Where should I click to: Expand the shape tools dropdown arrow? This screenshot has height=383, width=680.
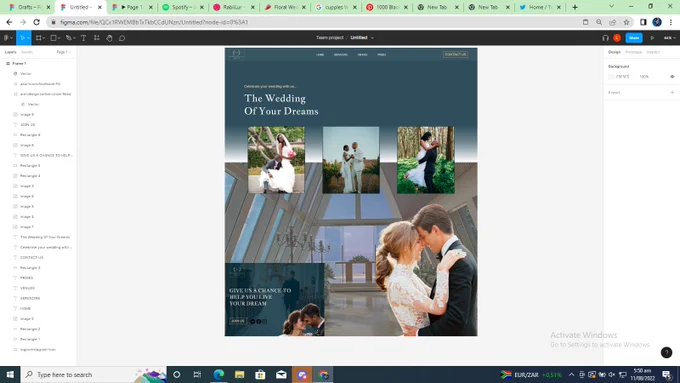(x=59, y=38)
